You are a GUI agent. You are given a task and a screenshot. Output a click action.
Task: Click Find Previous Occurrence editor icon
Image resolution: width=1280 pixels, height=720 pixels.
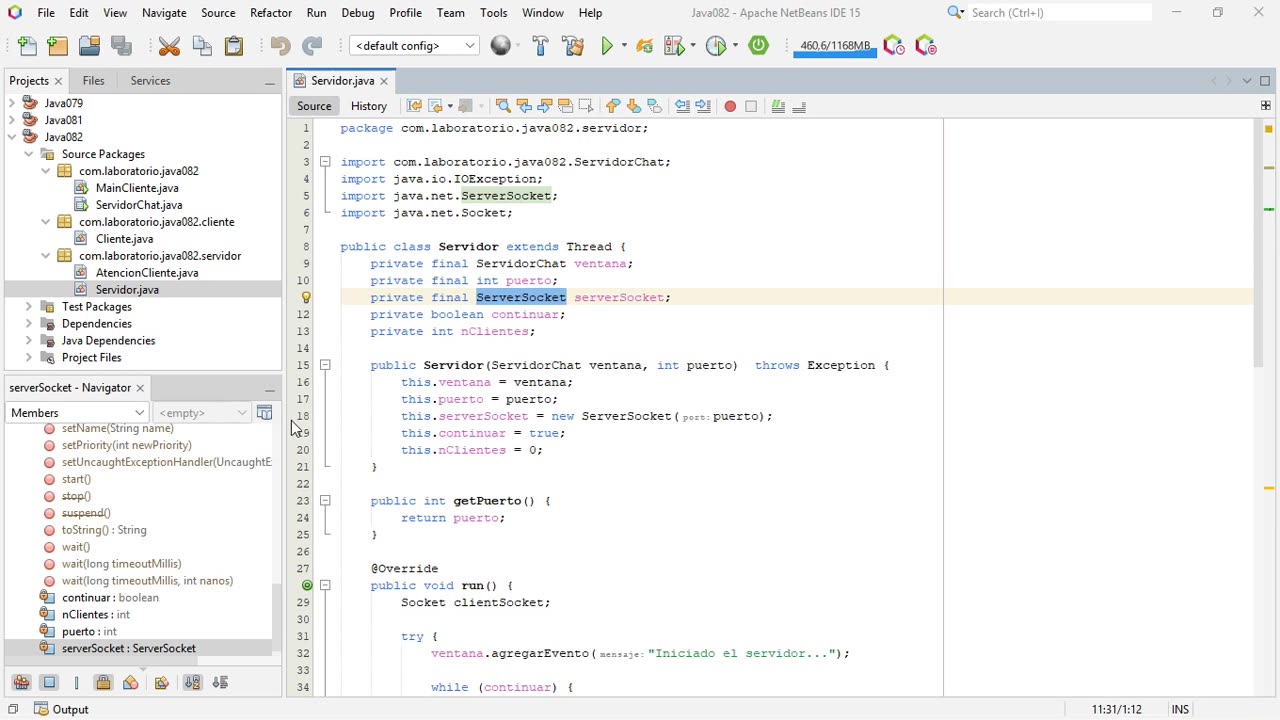tap(524, 106)
